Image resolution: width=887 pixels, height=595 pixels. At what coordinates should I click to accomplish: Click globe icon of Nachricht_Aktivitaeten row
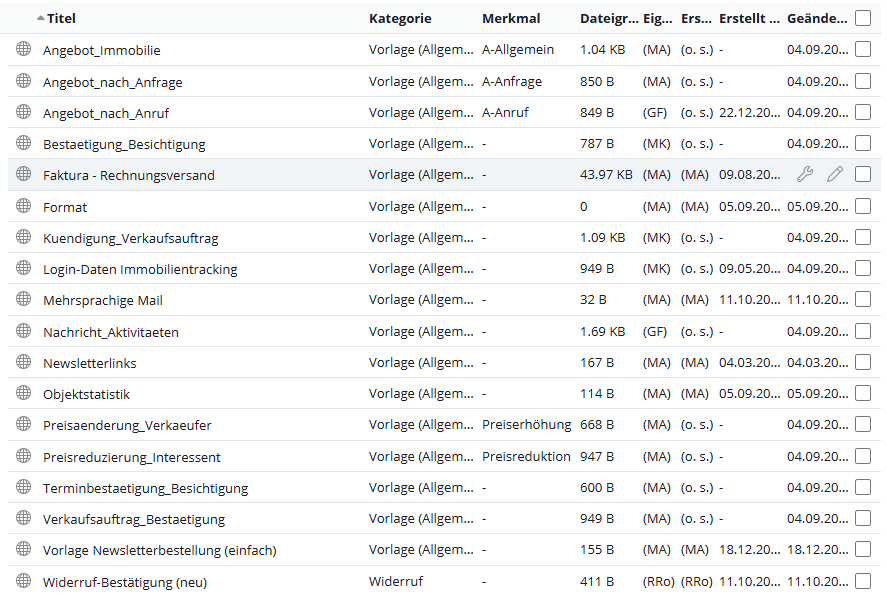tap(23, 331)
